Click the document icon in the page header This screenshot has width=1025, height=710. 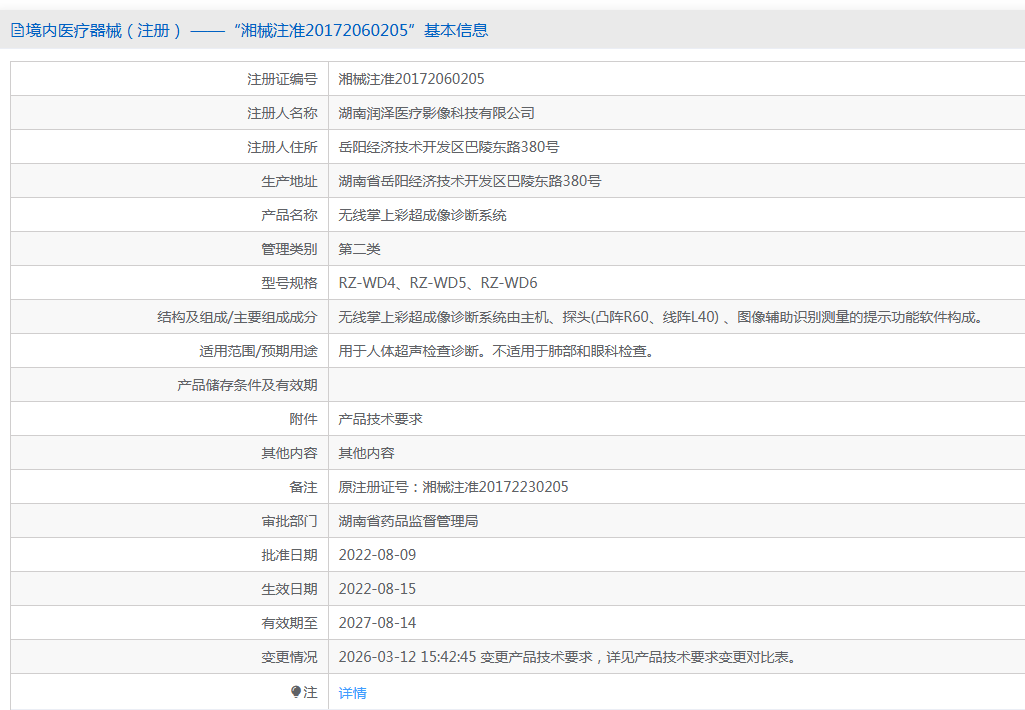tap(17, 31)
